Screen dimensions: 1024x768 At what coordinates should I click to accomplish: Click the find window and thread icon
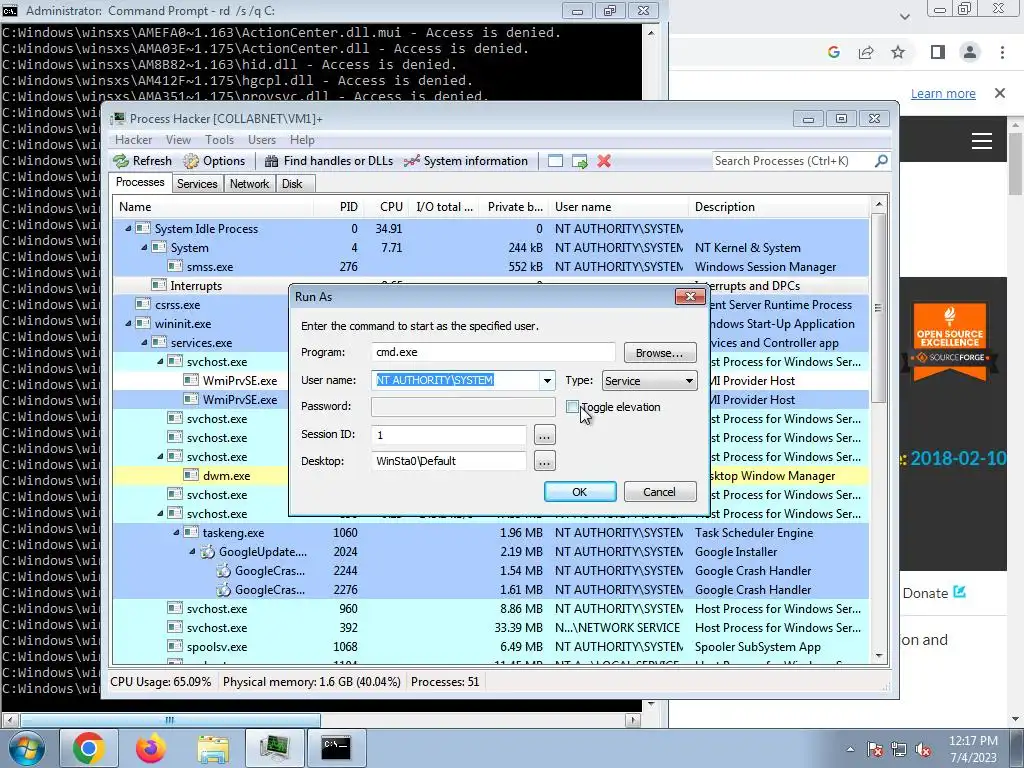(x=579, y=161)
